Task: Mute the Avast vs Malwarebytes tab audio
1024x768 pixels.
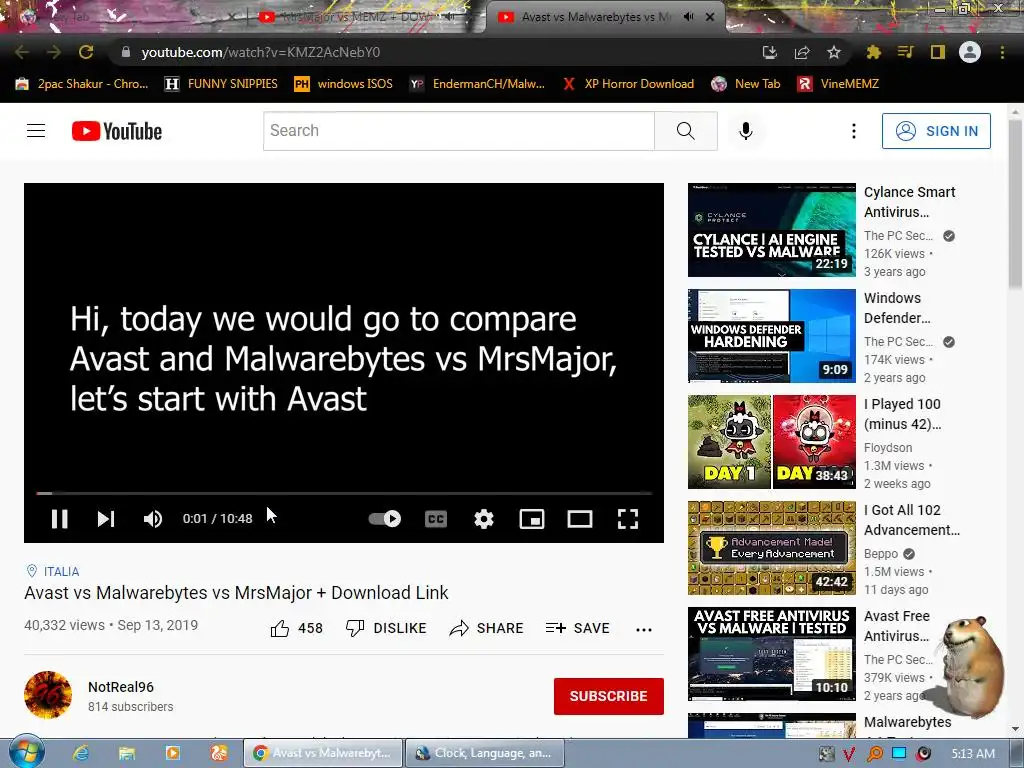Action: pos(688,17)
